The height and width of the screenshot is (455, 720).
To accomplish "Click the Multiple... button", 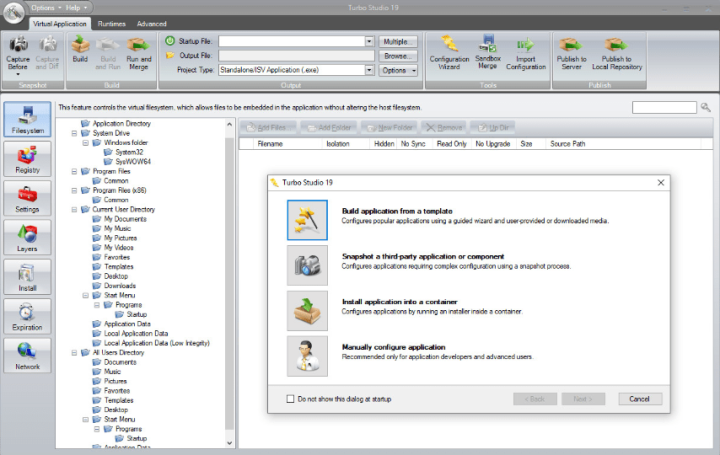I will pos(398,41).
